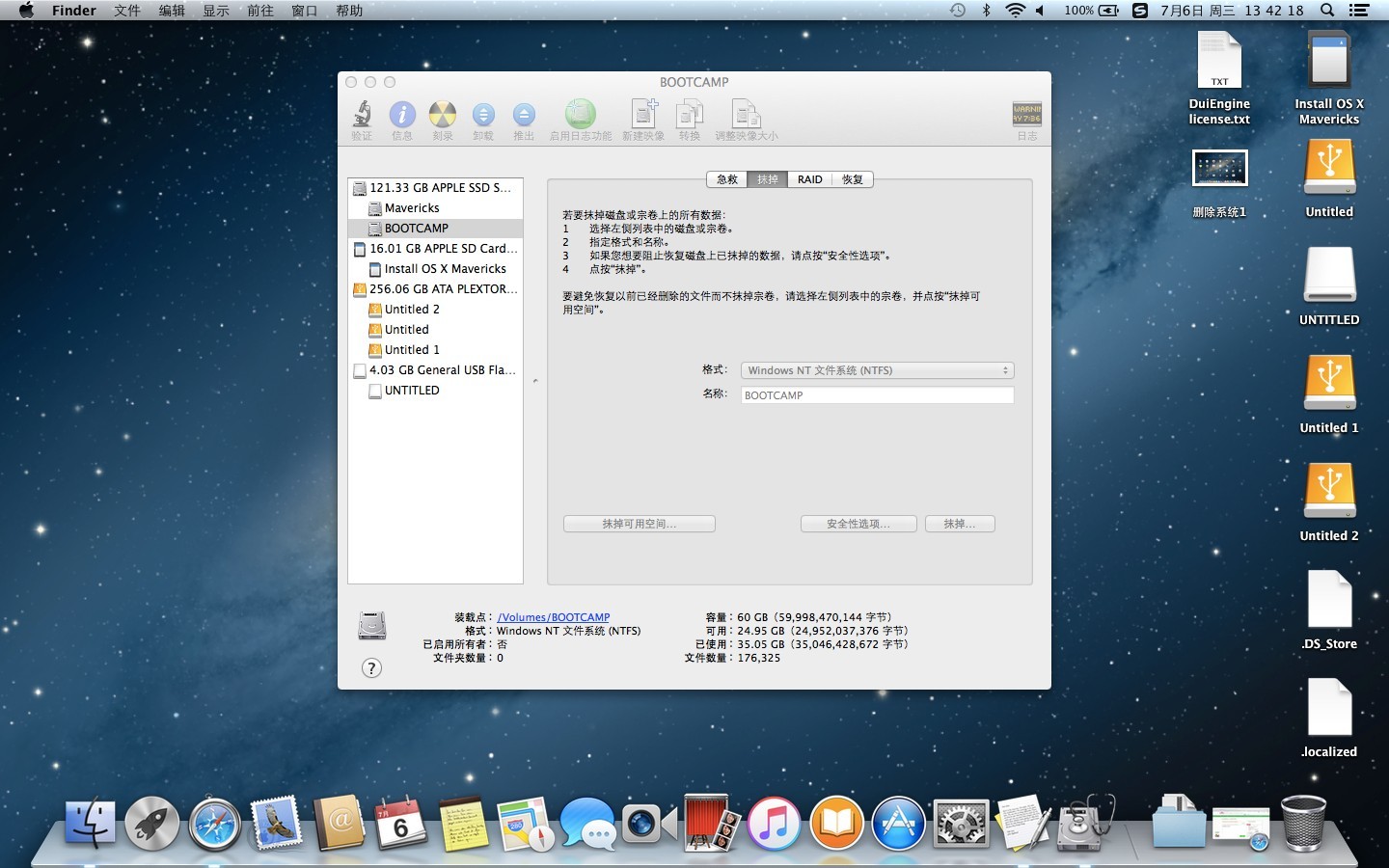Open the 编辑 menu in menu bar

click(x=172, y=11)
